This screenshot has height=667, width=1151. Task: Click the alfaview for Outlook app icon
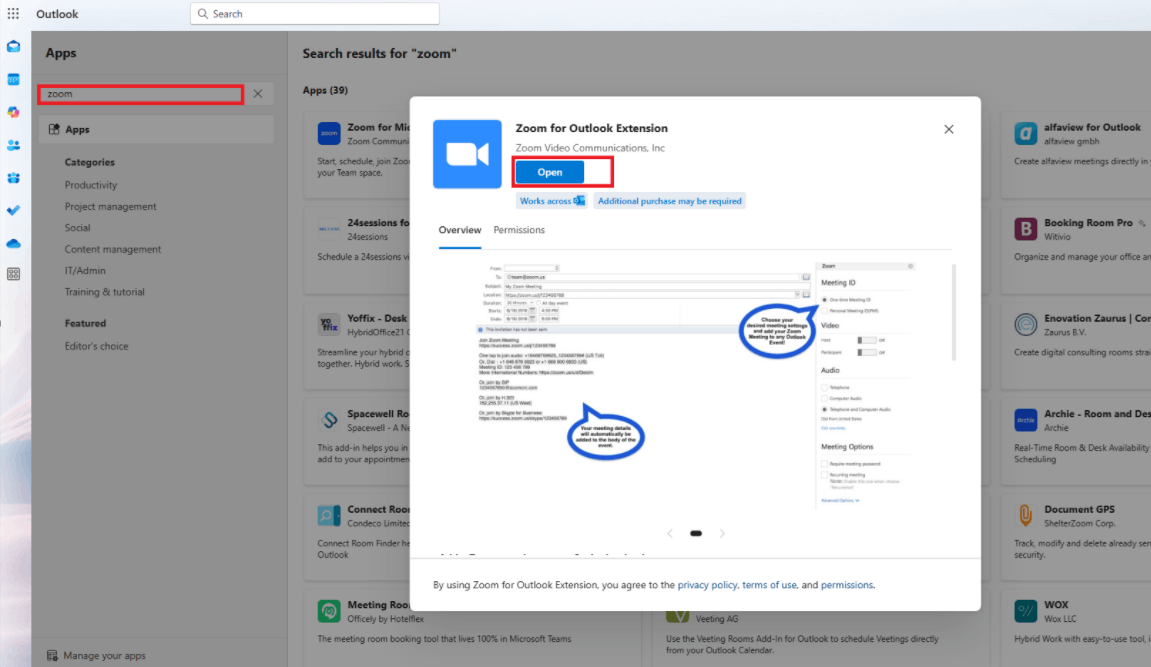[x=1026, y=132]
